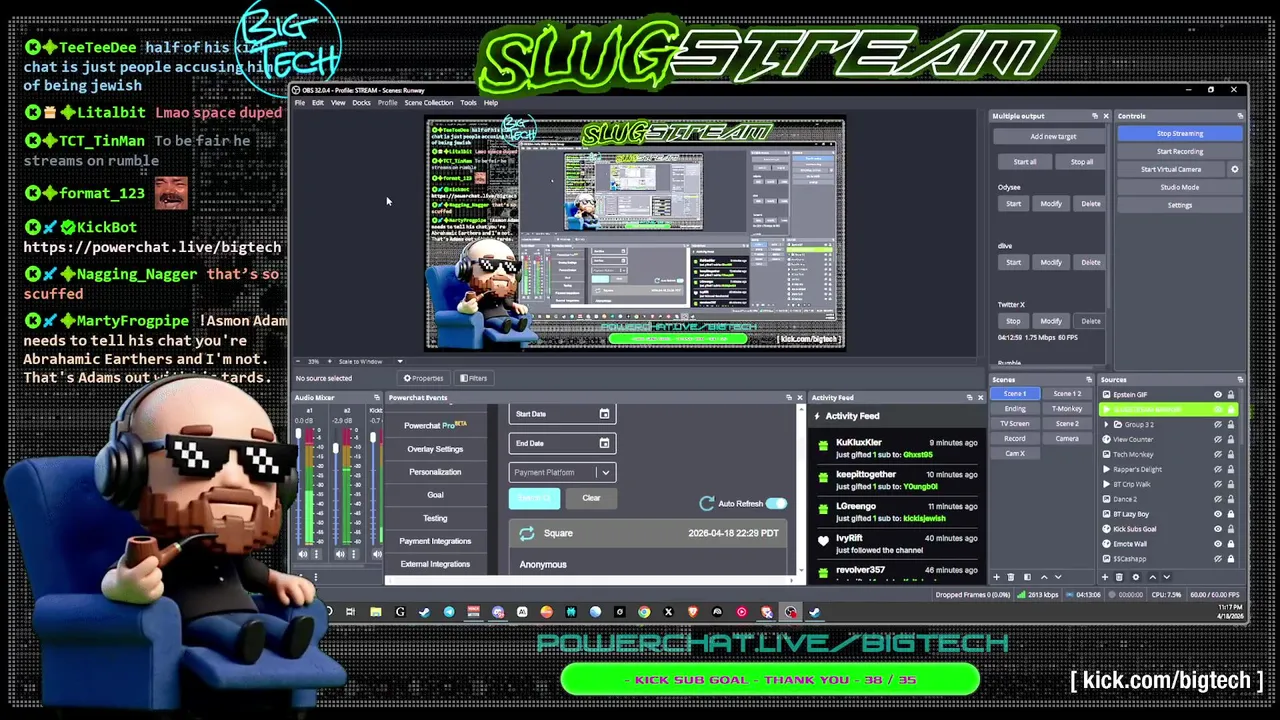Image resolution: width=1280 pixels, height=720 pixels.
Task: Open virtual camera settings gear icon
Action: point(1234,169)
